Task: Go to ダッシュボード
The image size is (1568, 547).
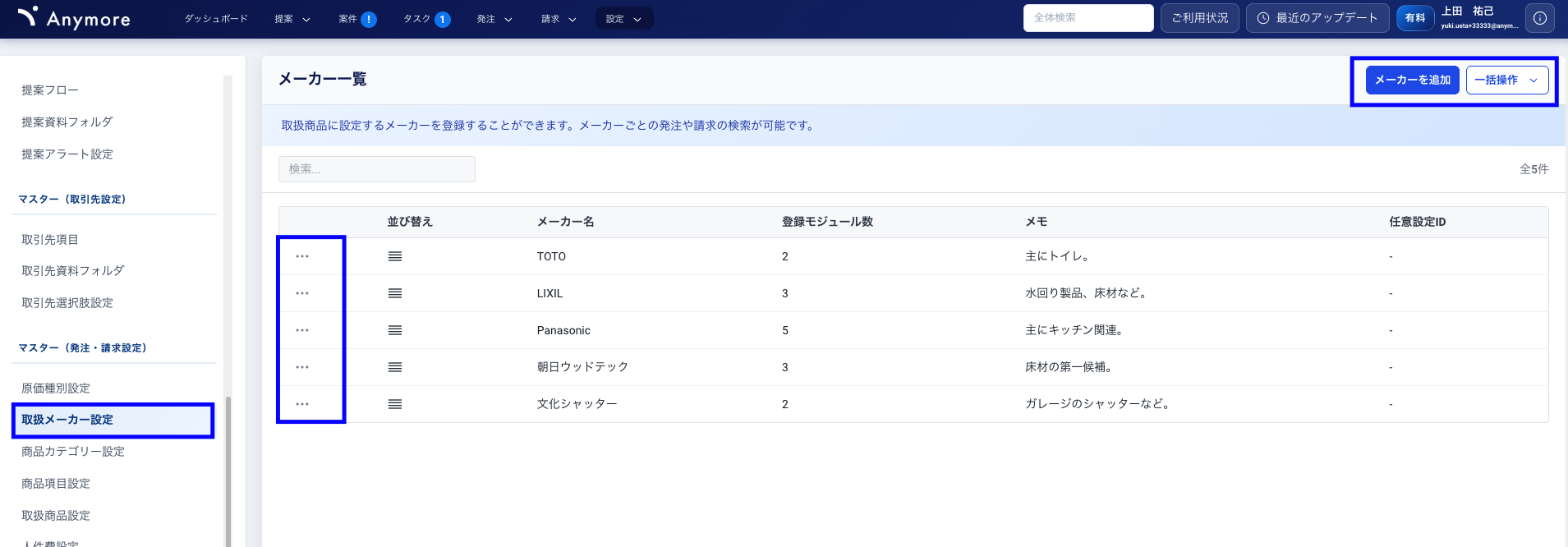Action: point(216,19)
